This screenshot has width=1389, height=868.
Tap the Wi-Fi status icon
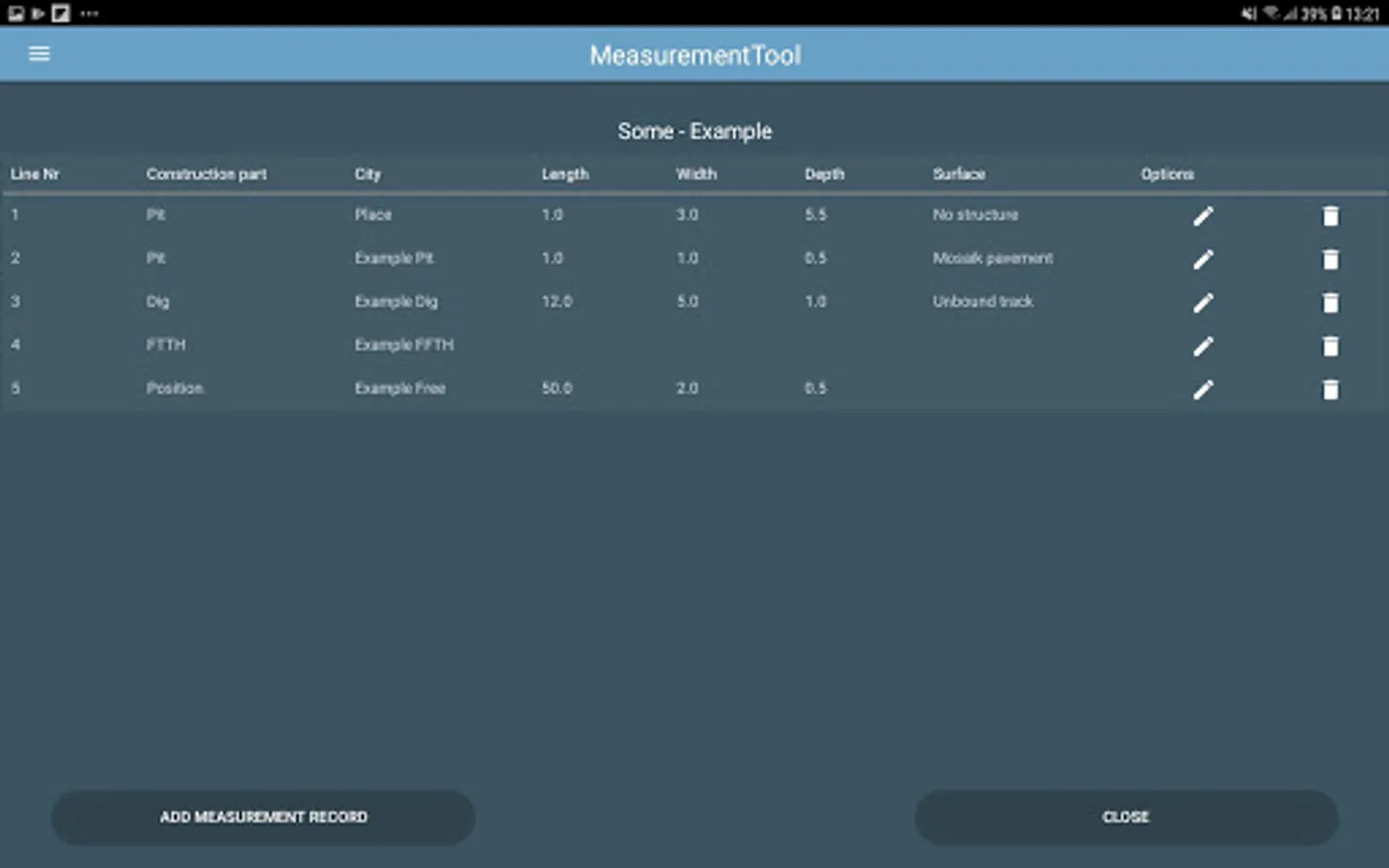coord(1271,14)
